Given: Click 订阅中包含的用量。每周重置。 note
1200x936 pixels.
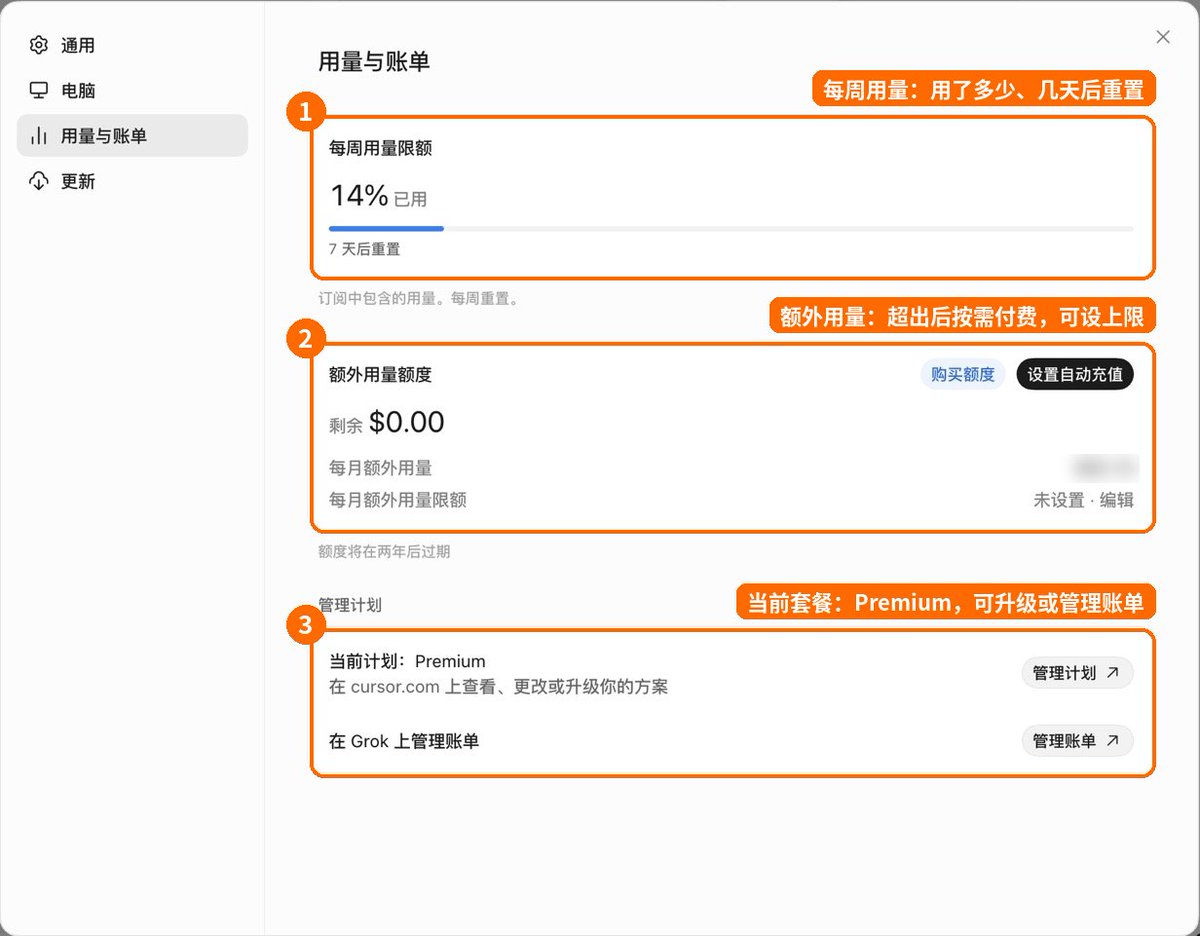Looking at the screenshot, I should pos(418,298).
